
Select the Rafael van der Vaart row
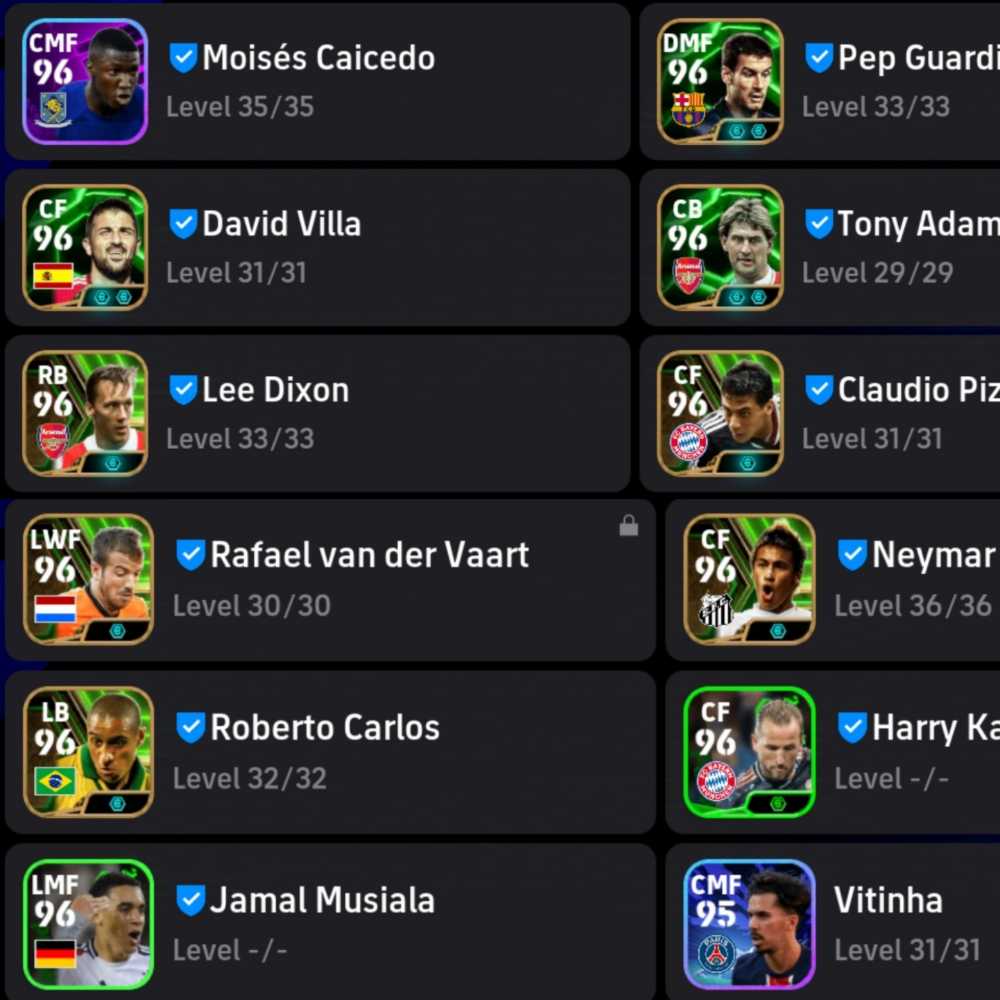[330, 580]
